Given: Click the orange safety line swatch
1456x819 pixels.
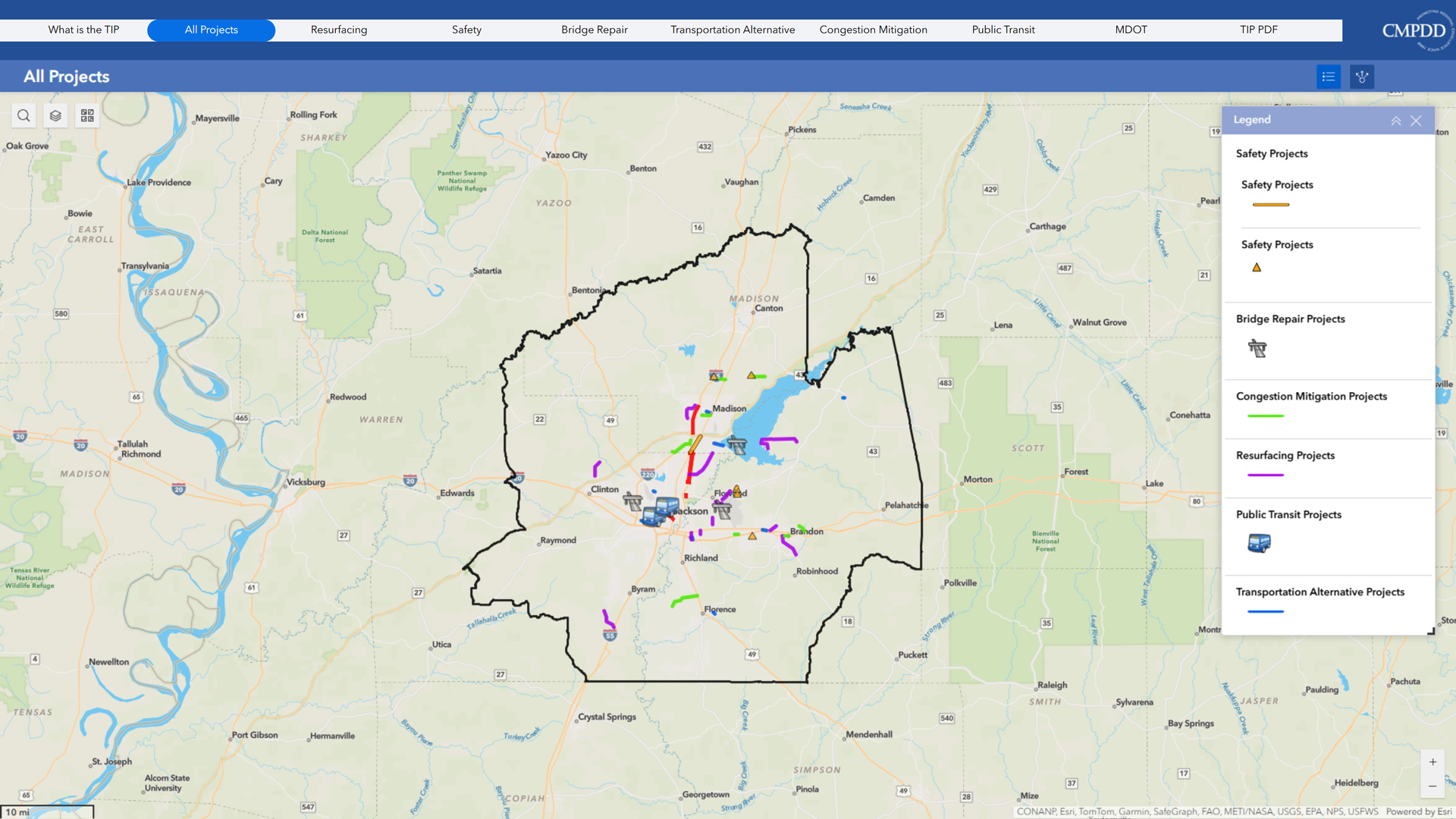Looking at the screenshot, I should 1271,205.
